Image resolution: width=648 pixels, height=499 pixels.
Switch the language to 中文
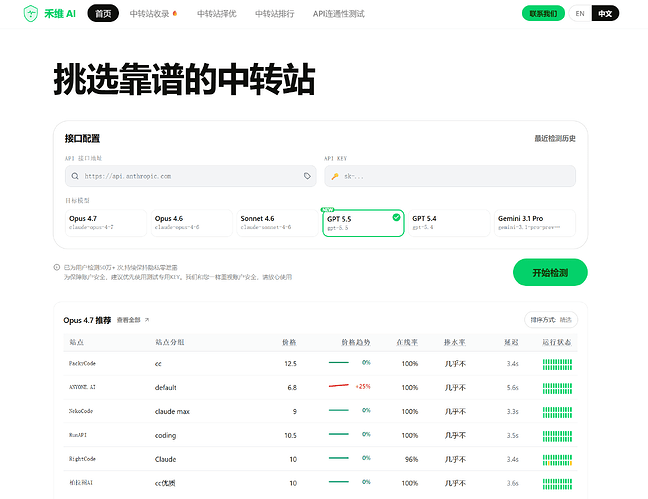[x=605, y=14]
